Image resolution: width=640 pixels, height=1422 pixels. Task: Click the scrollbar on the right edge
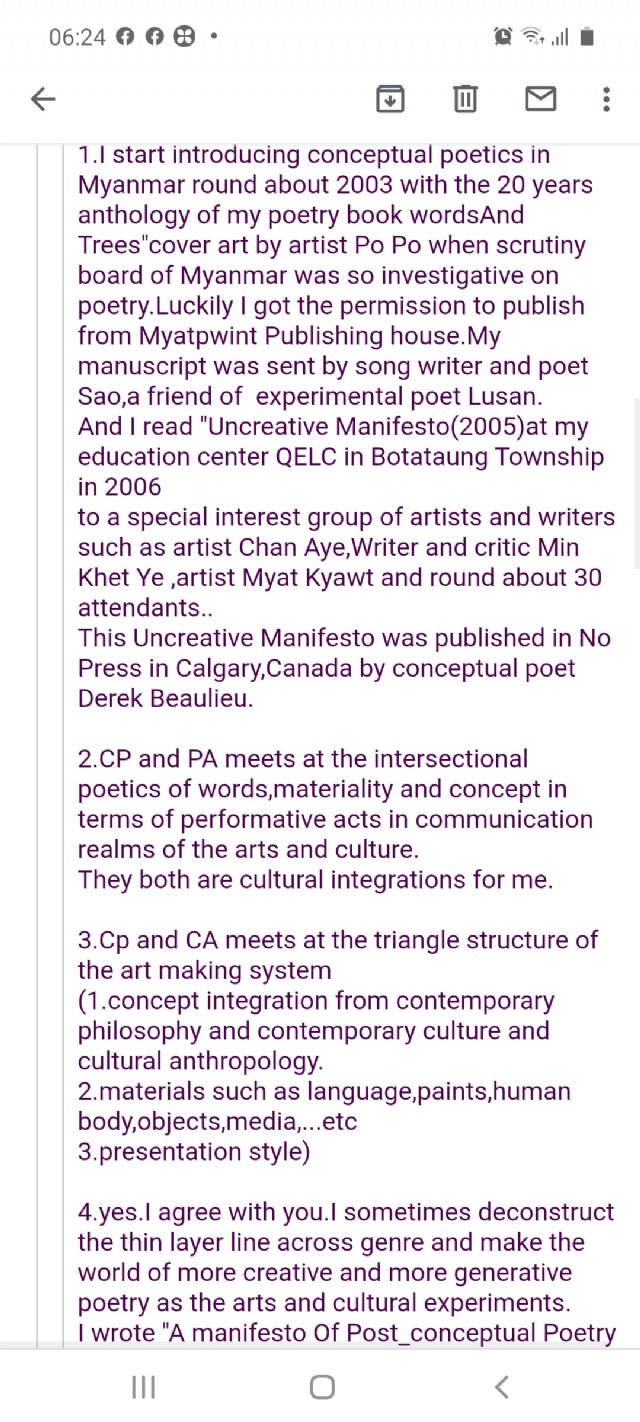(636, 480)
